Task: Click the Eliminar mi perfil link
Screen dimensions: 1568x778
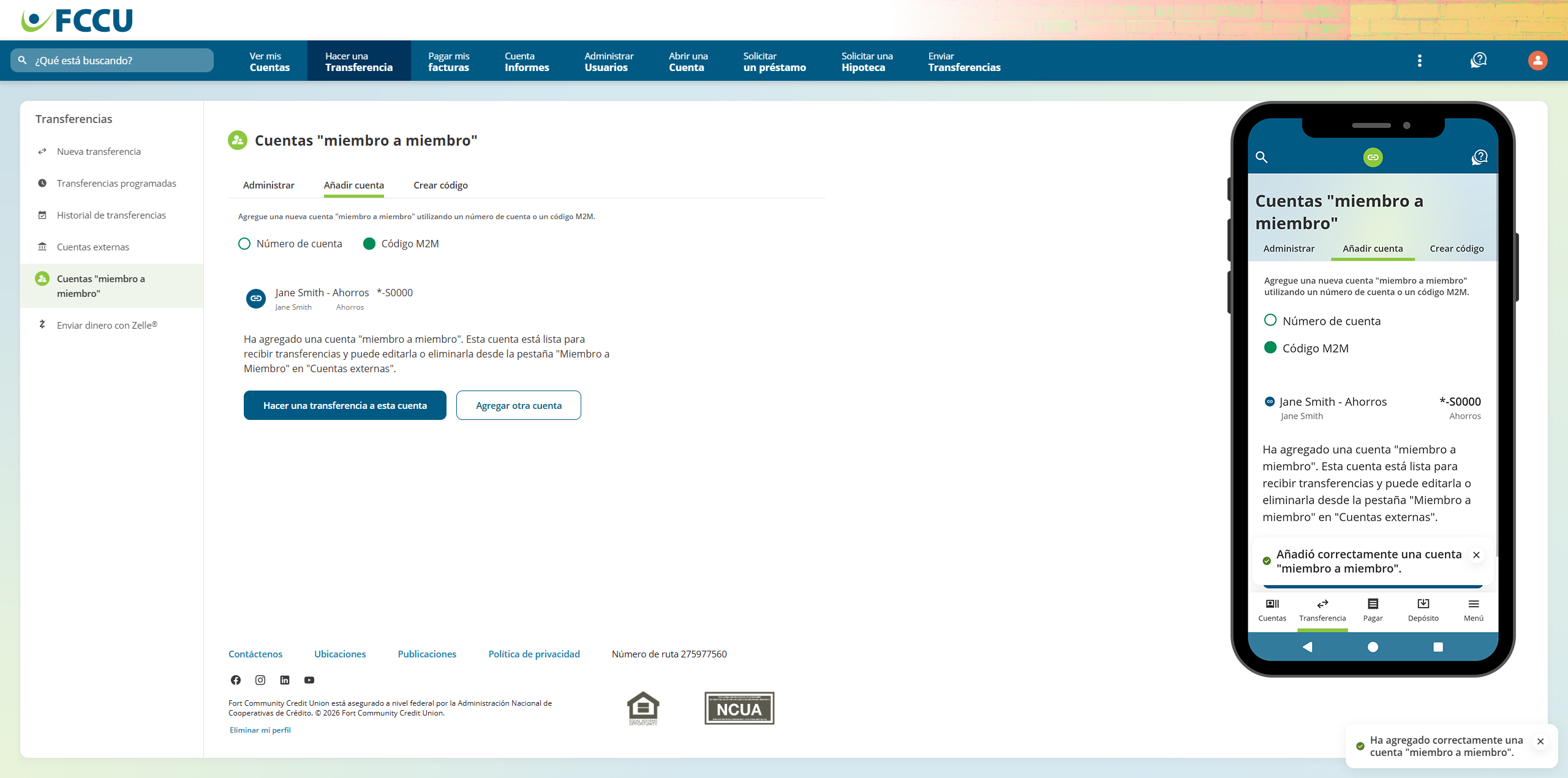Action: (x=260, y=730)
